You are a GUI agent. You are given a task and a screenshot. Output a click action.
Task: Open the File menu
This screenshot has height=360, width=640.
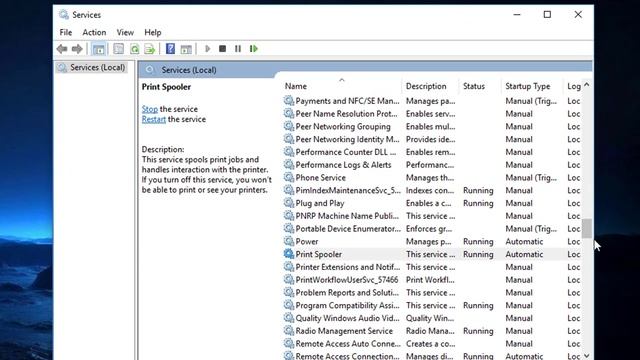pos(66,32)
